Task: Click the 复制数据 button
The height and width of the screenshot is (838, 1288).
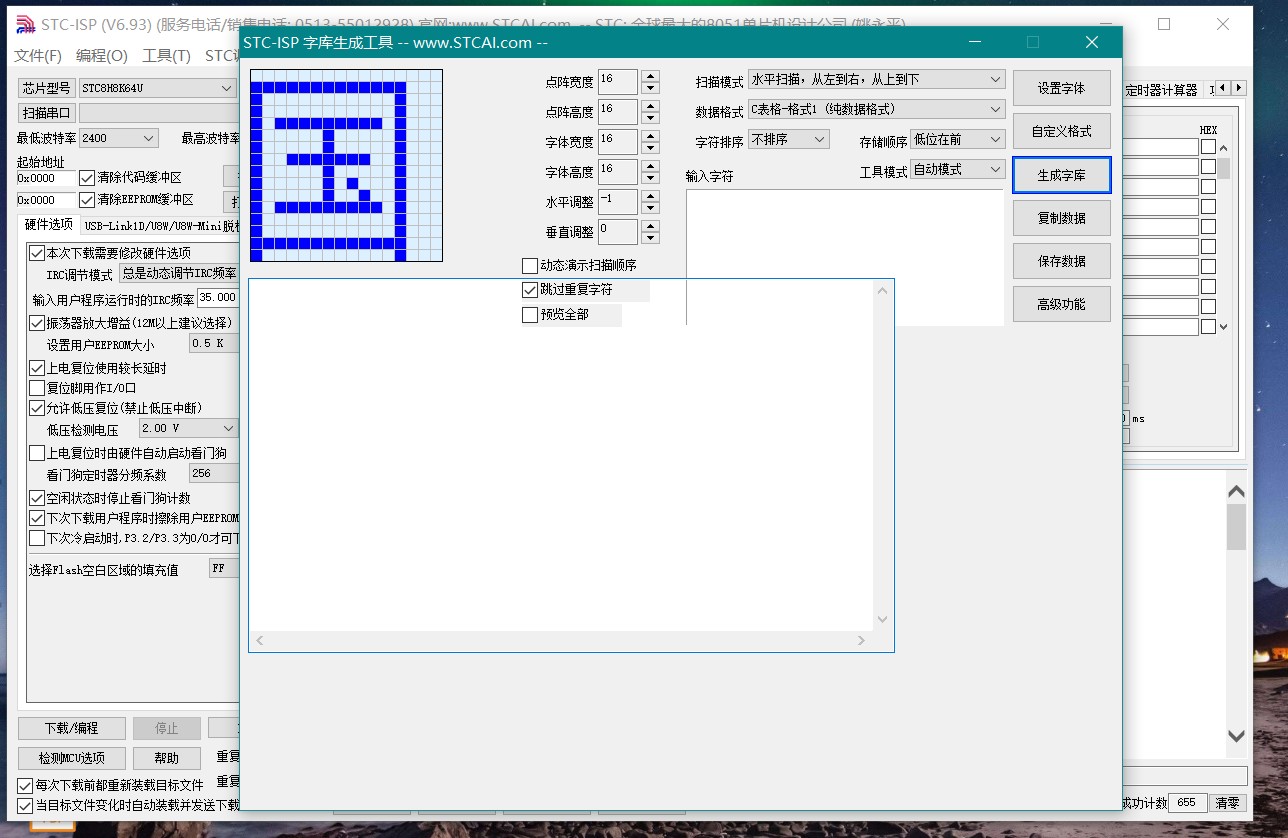Action: (1061, 218)
